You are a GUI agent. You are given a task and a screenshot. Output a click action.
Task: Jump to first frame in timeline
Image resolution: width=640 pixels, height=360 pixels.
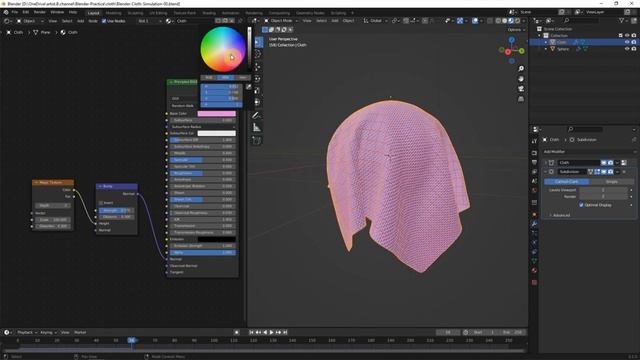click(251, 332)
